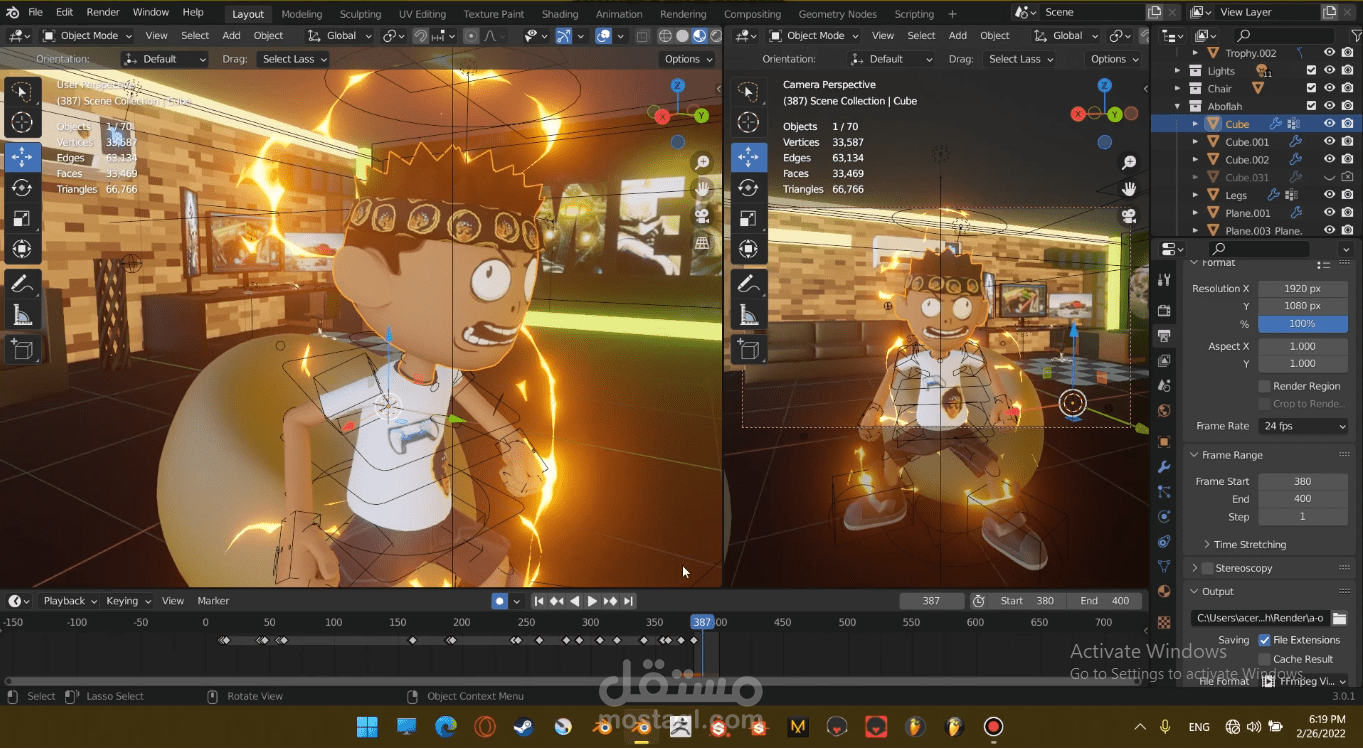Expand the Time Stretching panel
The height and width of the screenshot is (749, 1363).
pyautogui.click(x=1250, y=544)
